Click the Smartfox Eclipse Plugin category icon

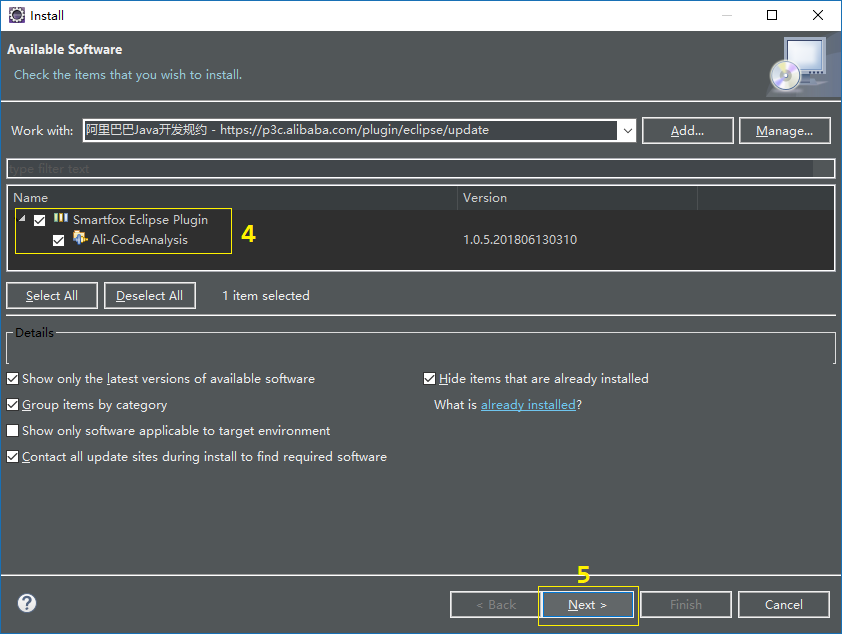[x=61, y=218]
